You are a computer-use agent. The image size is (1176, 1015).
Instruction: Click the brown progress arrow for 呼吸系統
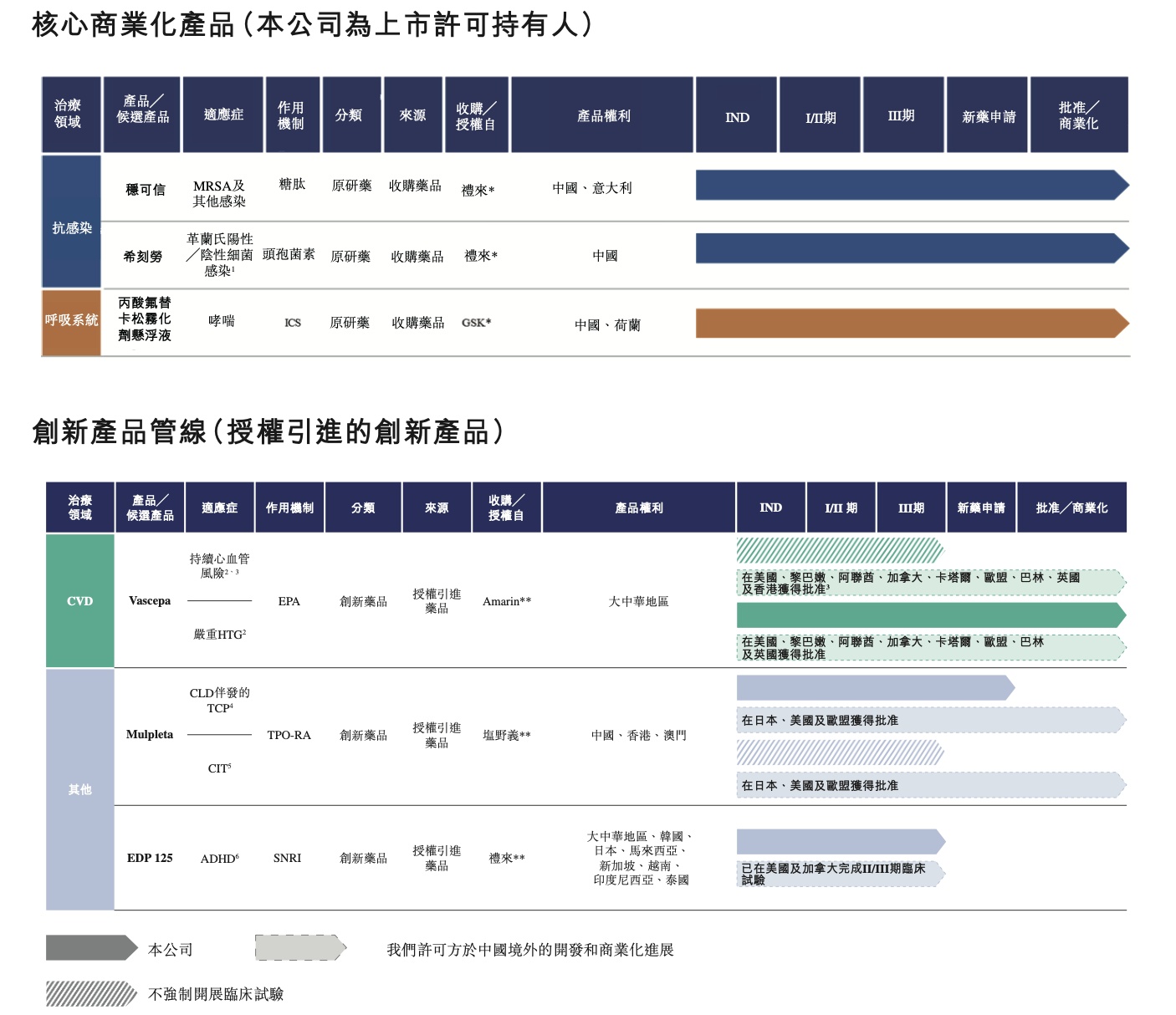913,323
